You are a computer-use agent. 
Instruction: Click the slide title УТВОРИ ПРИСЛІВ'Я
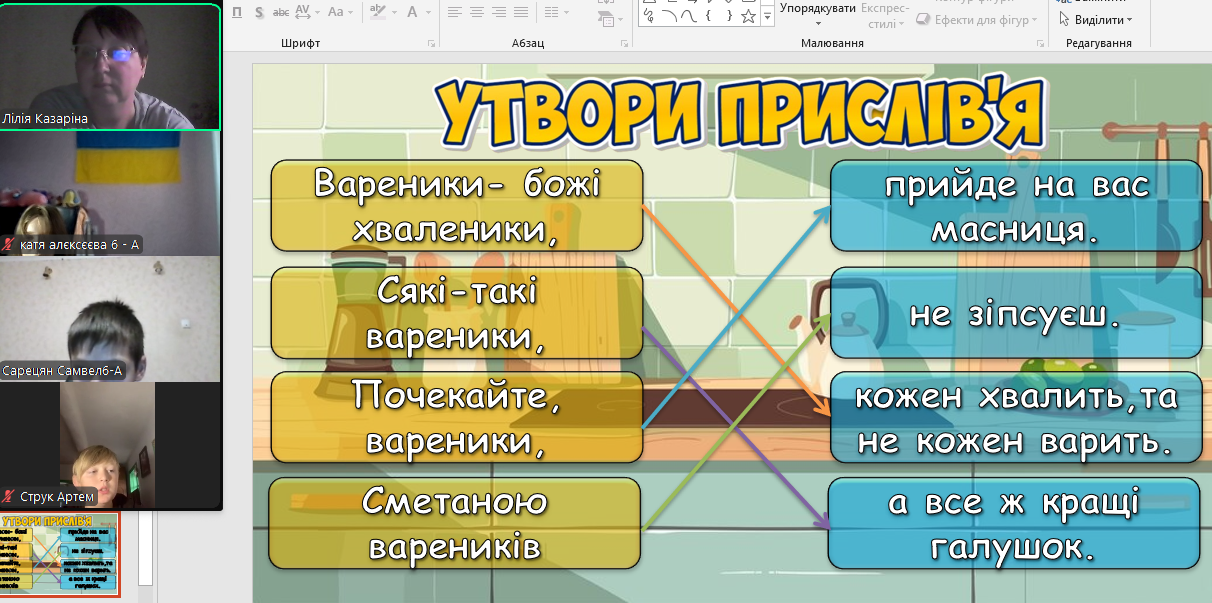tap(740, 113)
